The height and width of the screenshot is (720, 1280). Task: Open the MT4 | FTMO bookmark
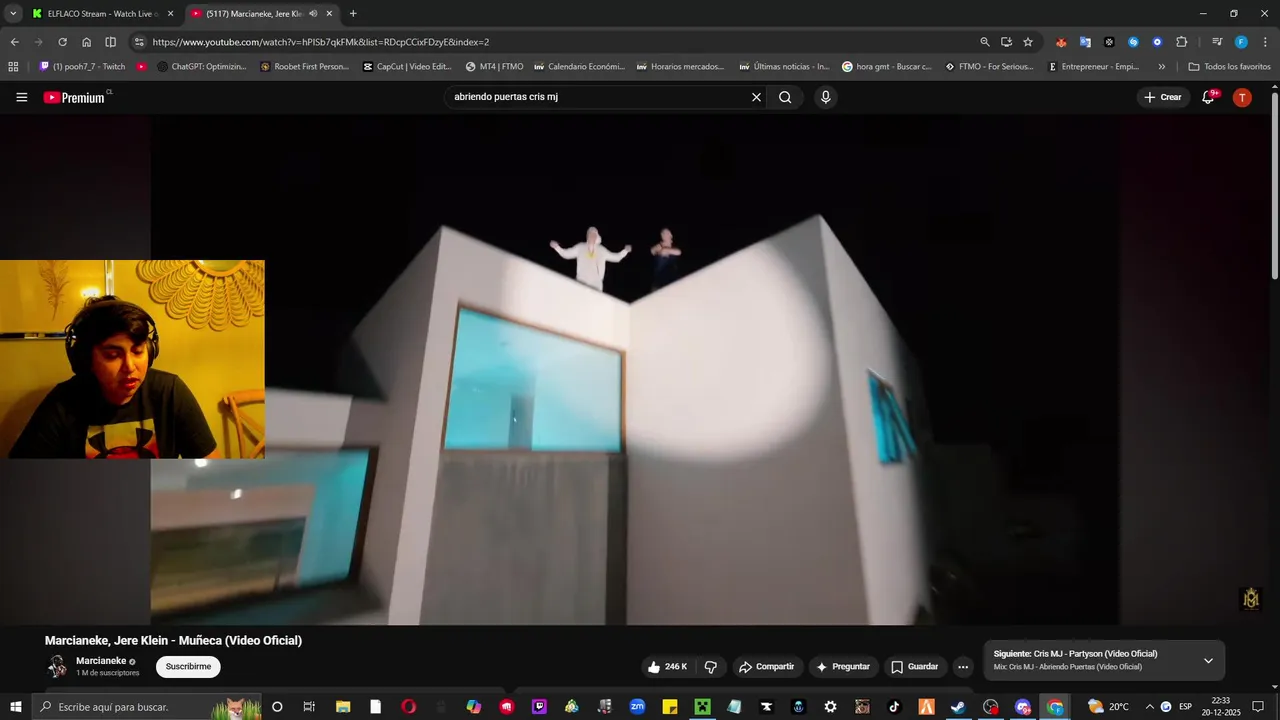494,67
